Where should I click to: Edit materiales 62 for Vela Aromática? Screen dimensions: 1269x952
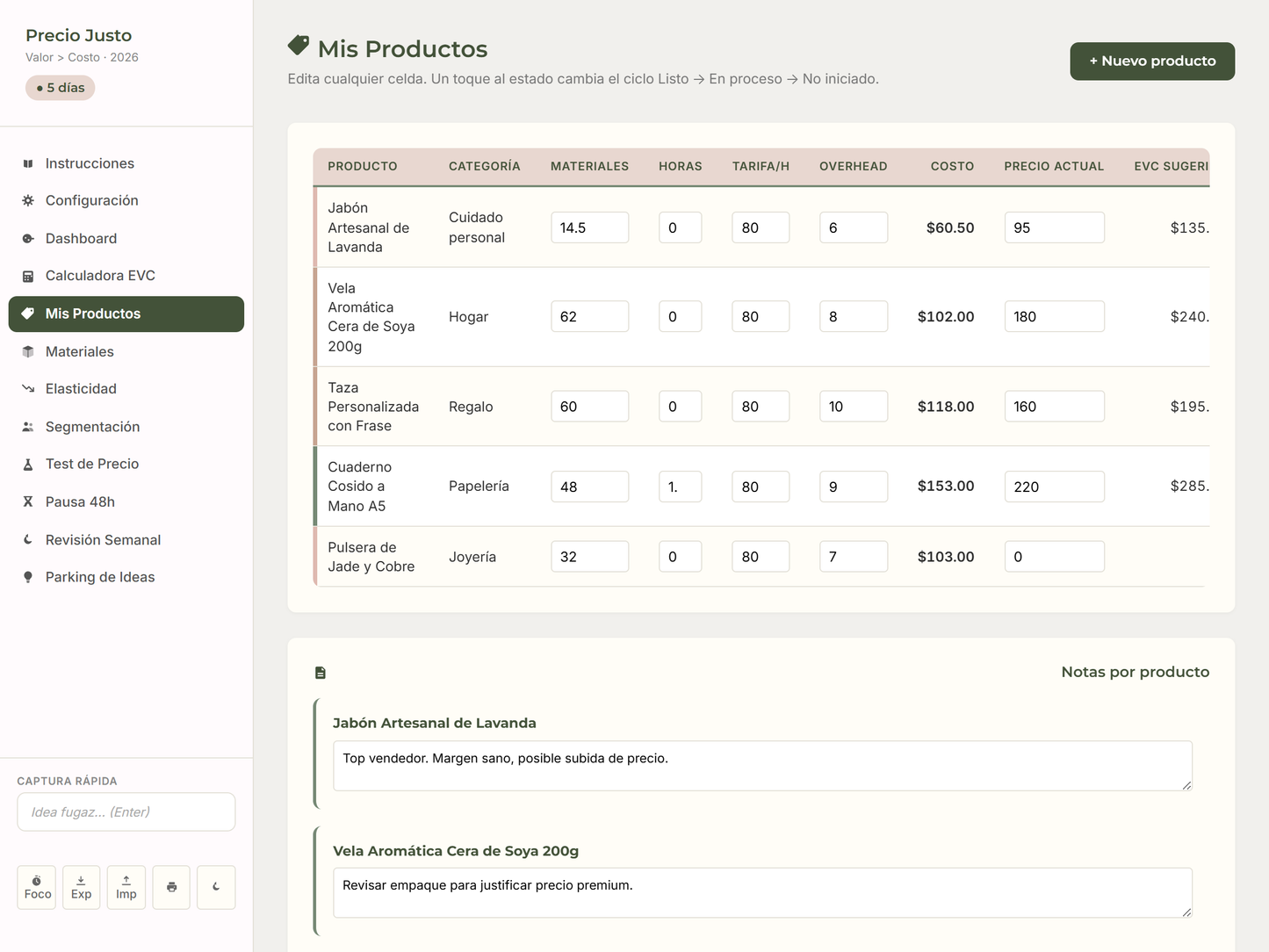tap(590, 316)
